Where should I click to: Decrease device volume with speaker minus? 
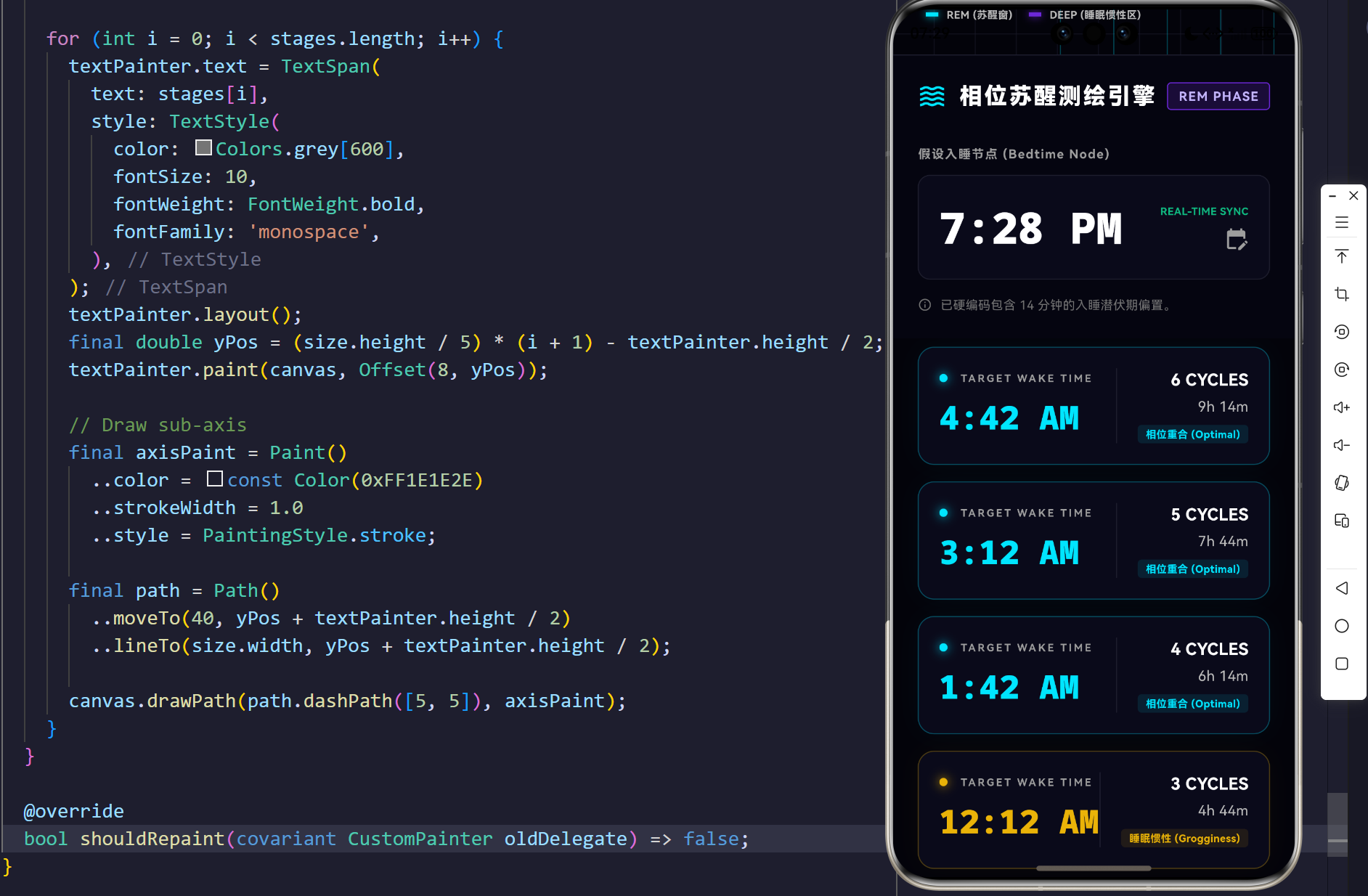coord(1342,445)
